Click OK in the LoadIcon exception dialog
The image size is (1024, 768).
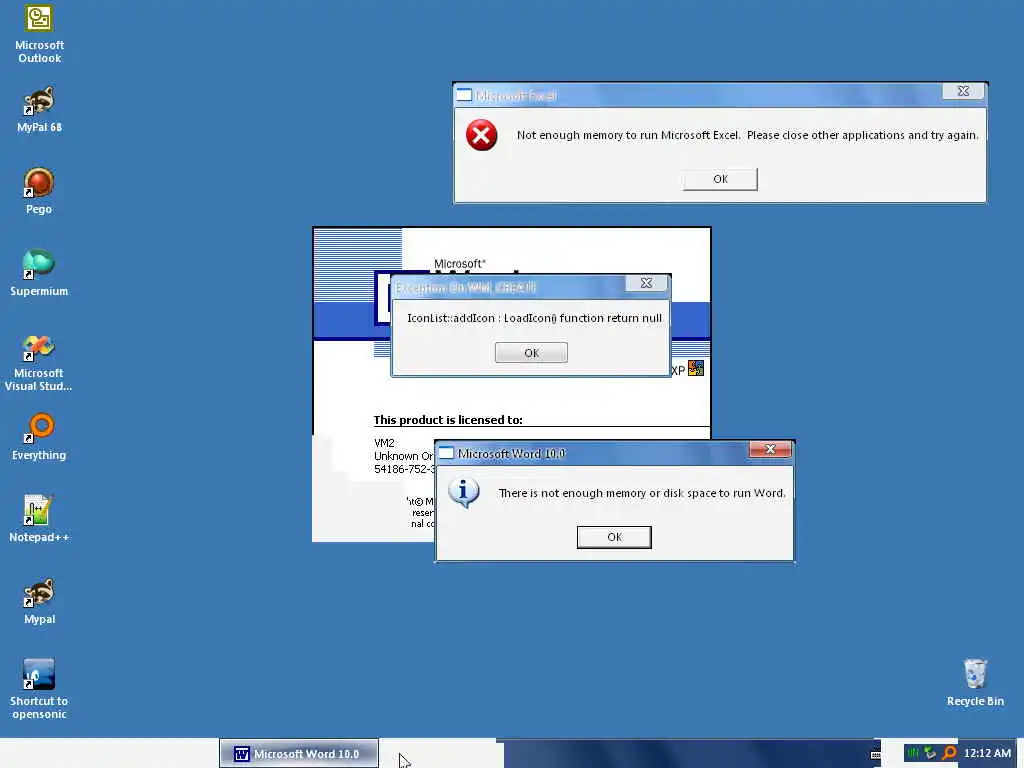532,353
